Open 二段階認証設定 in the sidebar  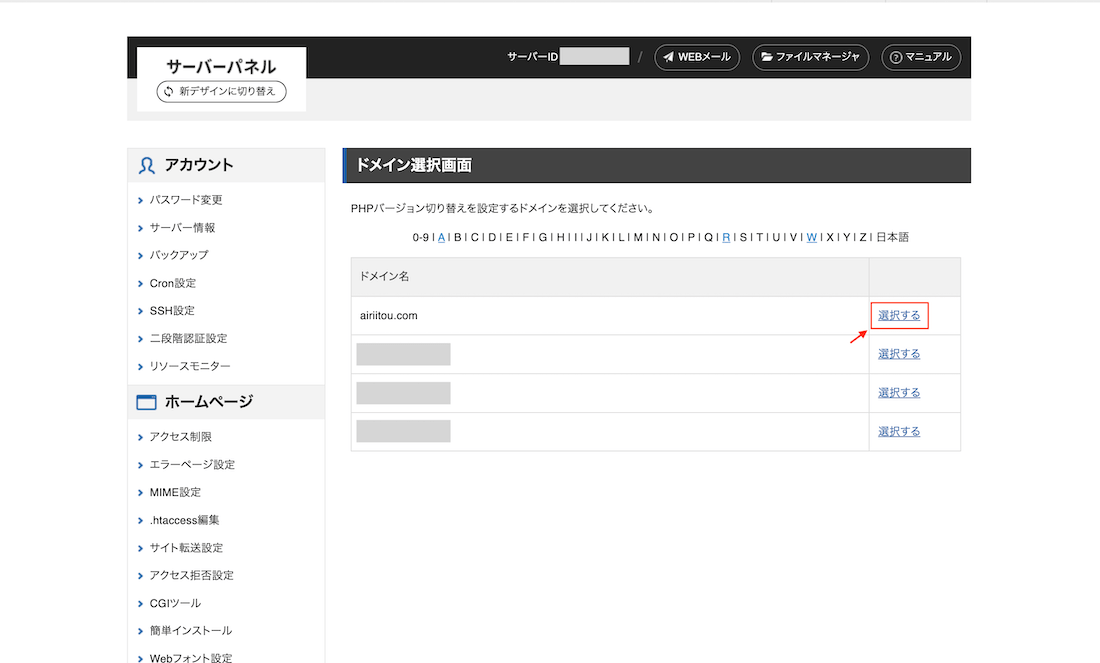[188, 338]
